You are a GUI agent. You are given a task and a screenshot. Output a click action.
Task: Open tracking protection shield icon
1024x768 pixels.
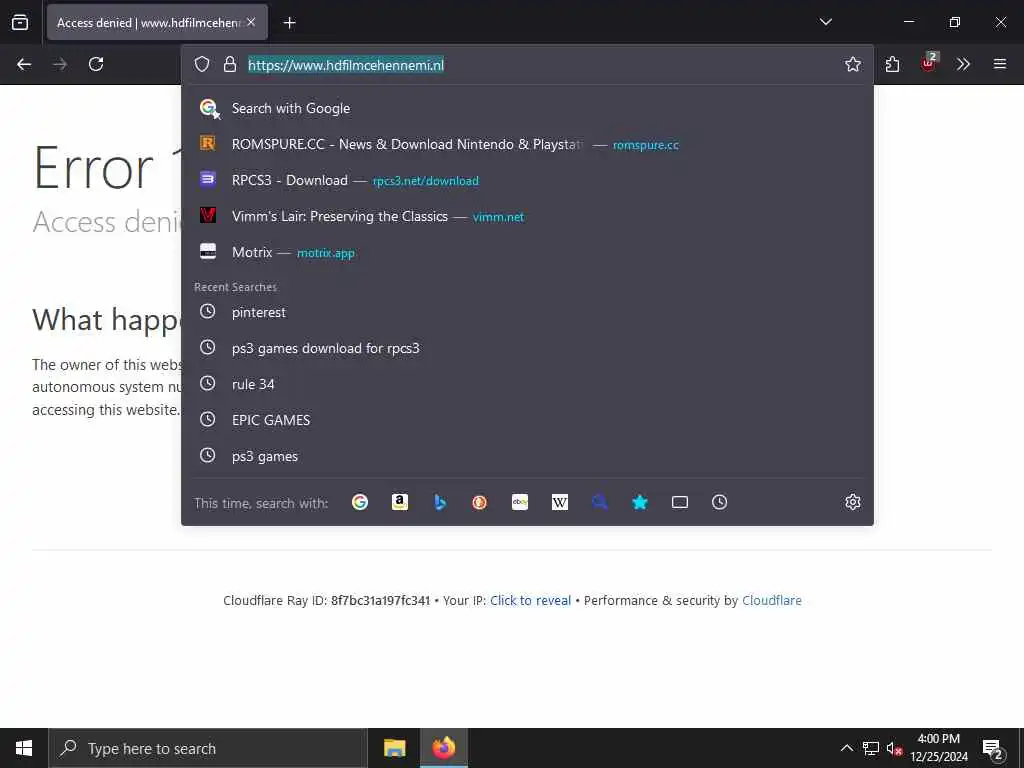click(202, 64)
